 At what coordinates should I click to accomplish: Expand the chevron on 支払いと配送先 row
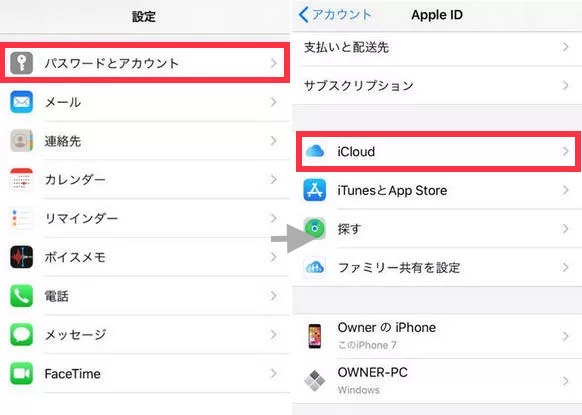click(565, 47)
